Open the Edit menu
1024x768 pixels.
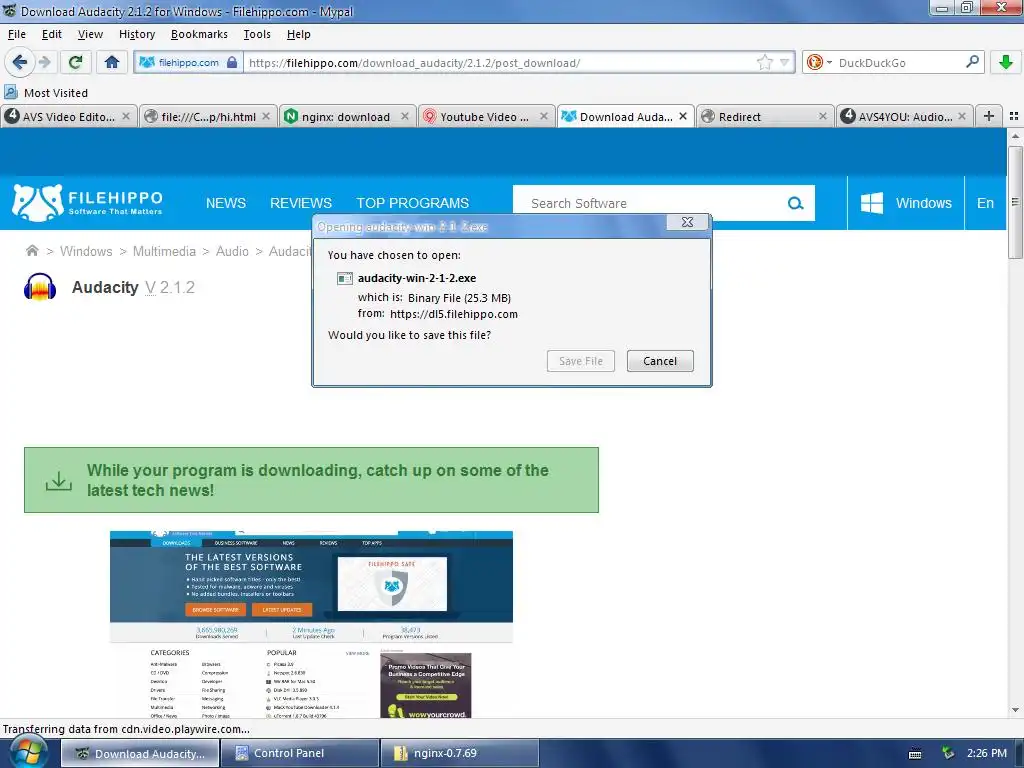click(52, 34)
